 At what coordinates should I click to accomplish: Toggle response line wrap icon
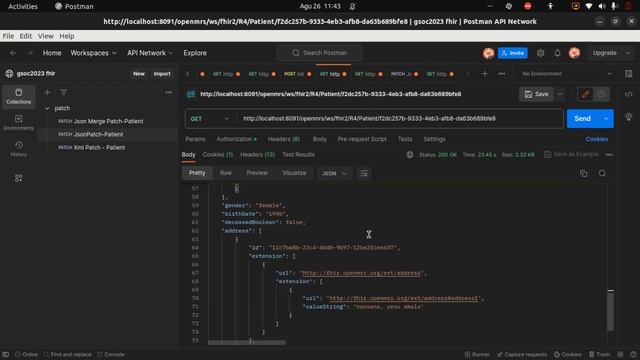coord(364,173)
